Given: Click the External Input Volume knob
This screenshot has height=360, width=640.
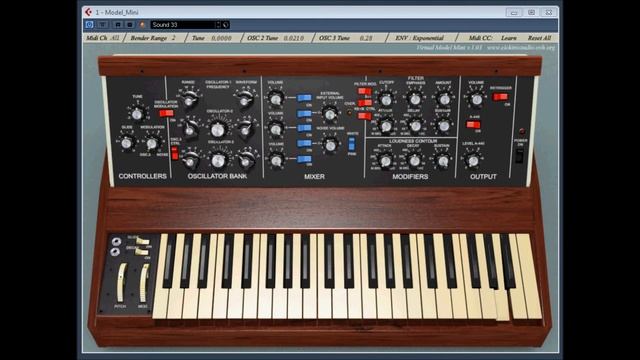Looking at the screenshot, I should 330,114.
